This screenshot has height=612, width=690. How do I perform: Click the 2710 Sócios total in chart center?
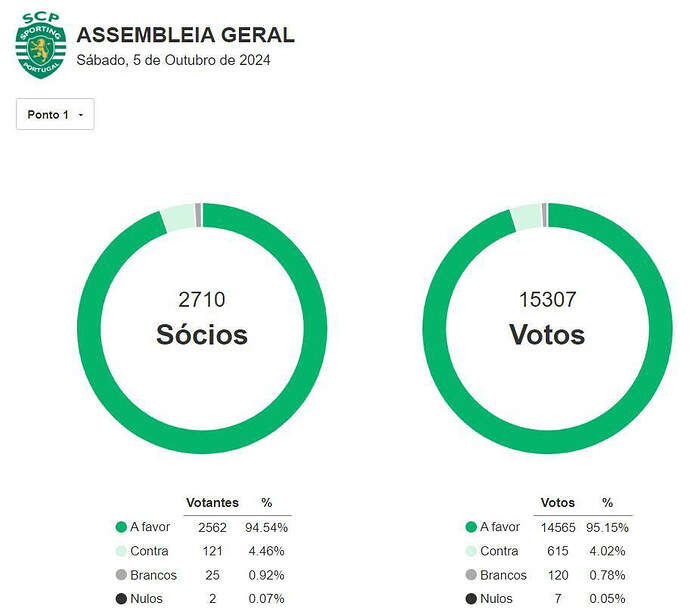[201, 299]
